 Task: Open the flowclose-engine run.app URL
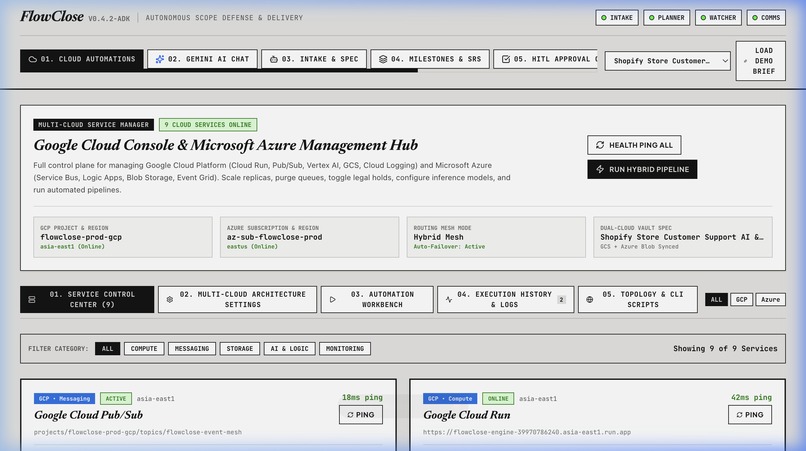coord(527,432)
